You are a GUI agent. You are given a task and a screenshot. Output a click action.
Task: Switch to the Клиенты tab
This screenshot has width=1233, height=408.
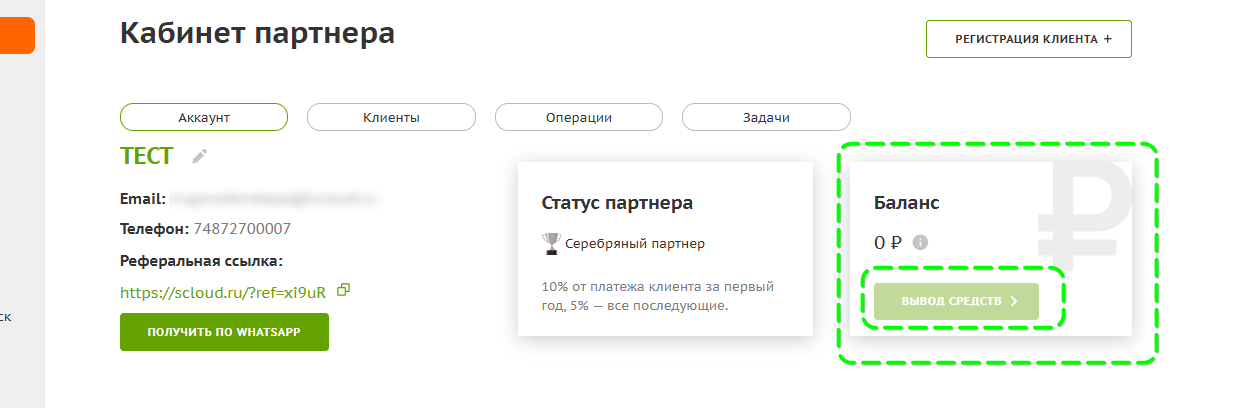pos(391,117)
